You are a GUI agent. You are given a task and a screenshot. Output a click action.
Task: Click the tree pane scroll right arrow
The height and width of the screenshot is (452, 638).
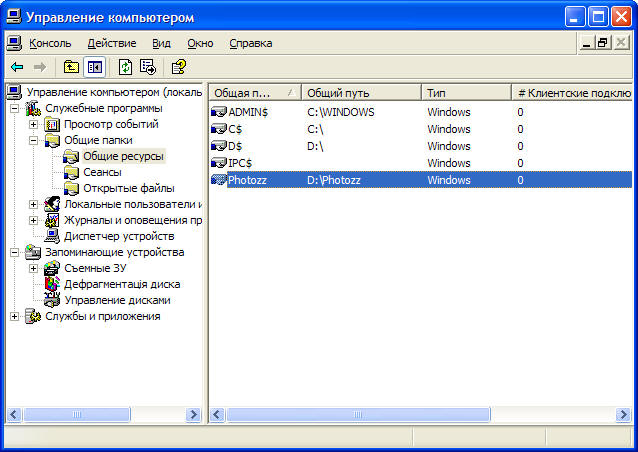(x=193, y=415)
